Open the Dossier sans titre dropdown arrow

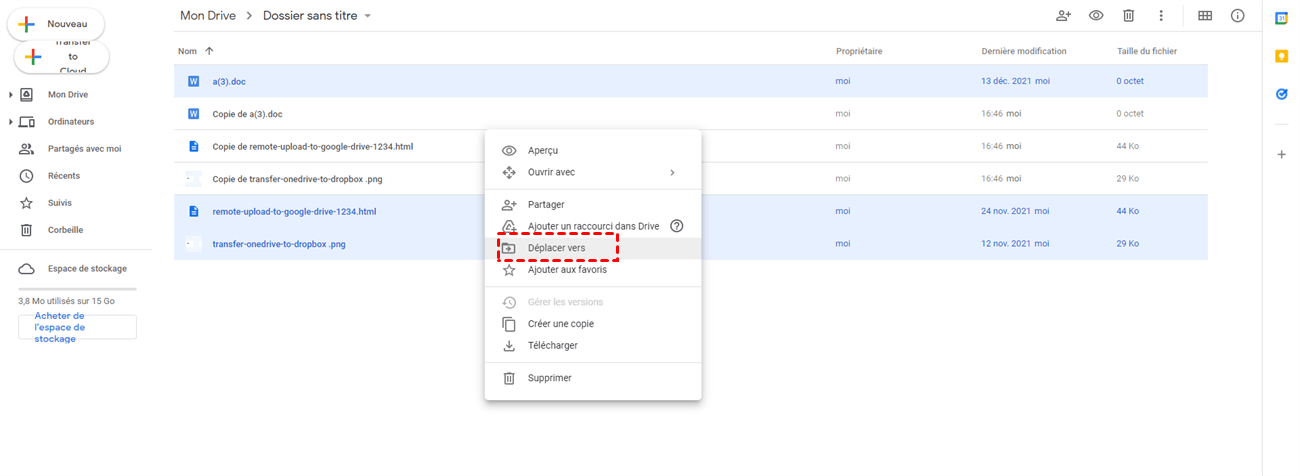coord(368,16)
